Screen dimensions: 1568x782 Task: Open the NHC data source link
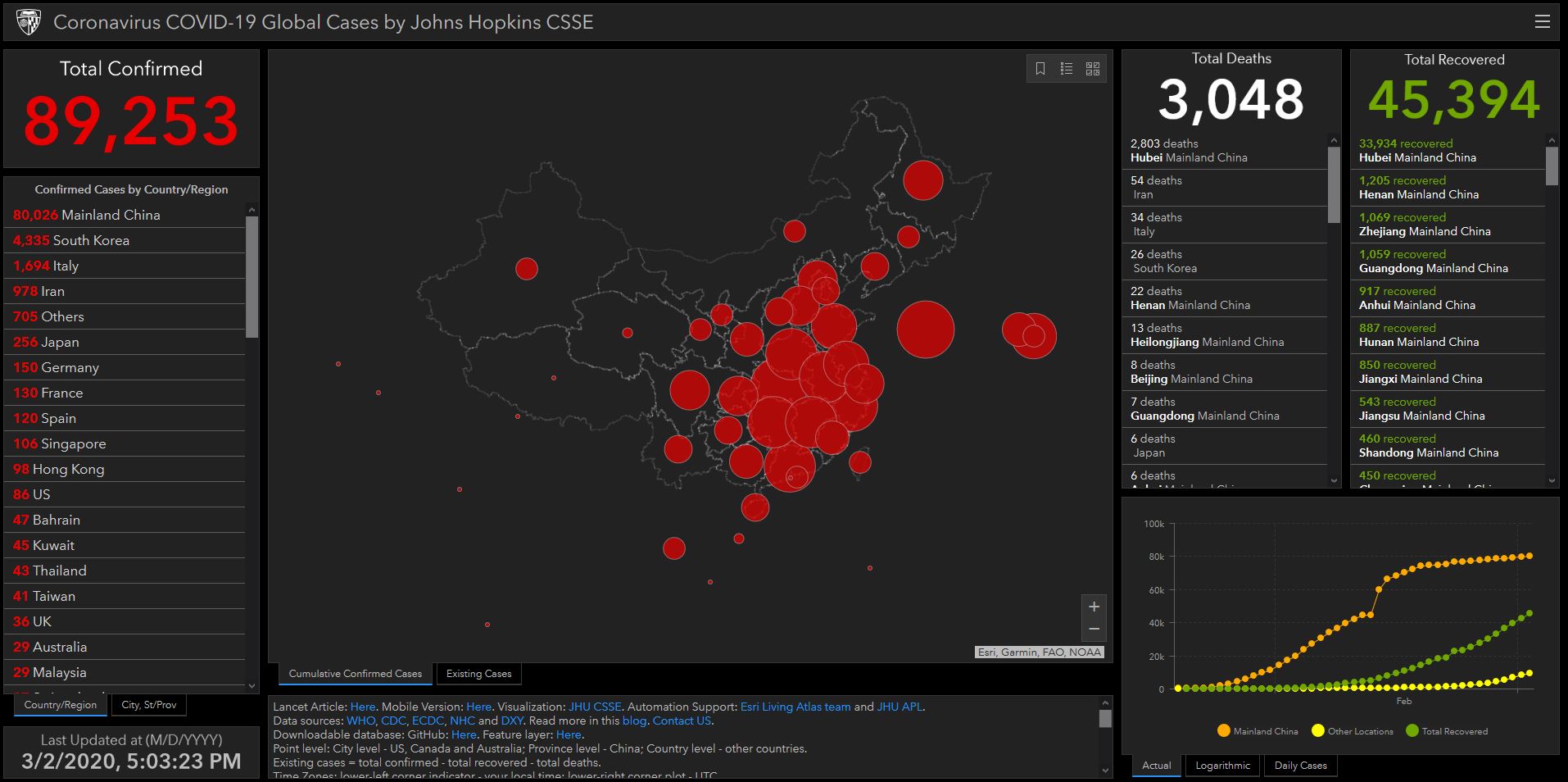coord(462,721)
